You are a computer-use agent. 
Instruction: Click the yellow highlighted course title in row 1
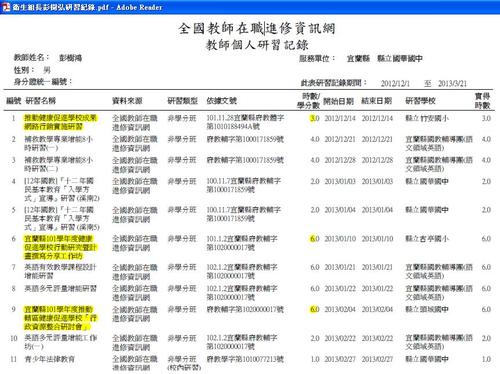pos(60,122)
